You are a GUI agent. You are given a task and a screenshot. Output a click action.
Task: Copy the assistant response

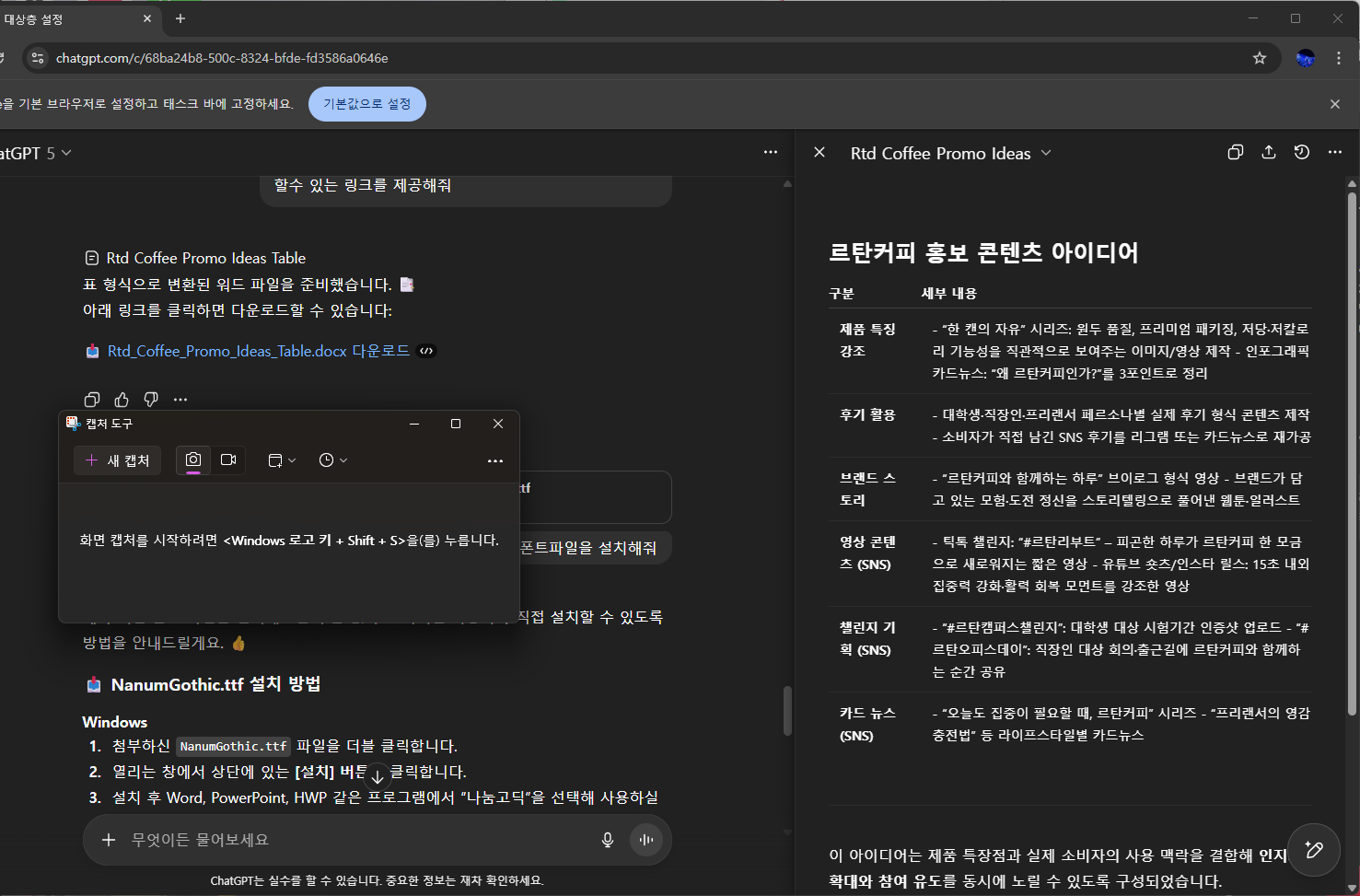point(92,400)
